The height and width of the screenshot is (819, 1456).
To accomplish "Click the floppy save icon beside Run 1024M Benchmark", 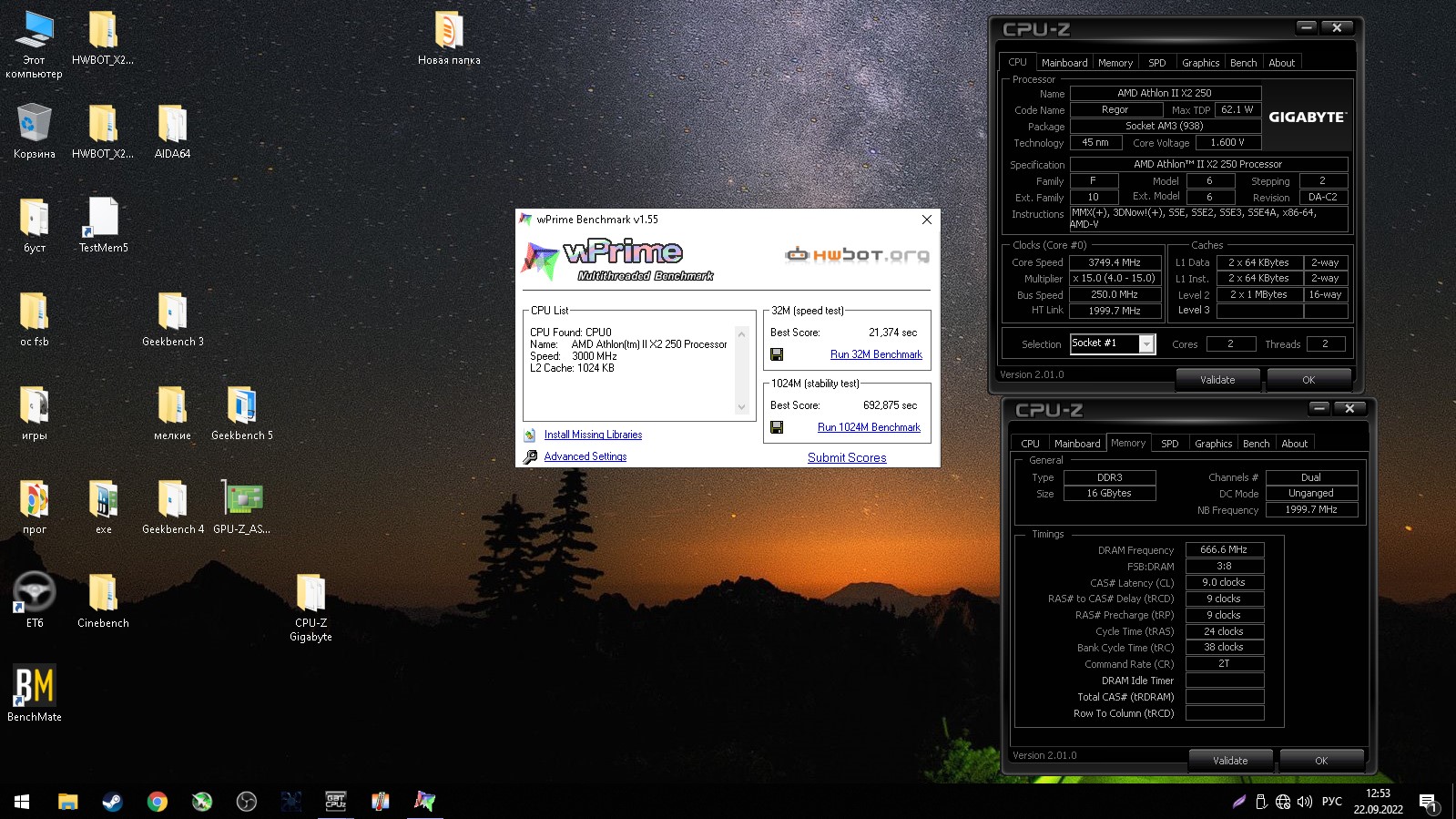I will tap(777, 427).
